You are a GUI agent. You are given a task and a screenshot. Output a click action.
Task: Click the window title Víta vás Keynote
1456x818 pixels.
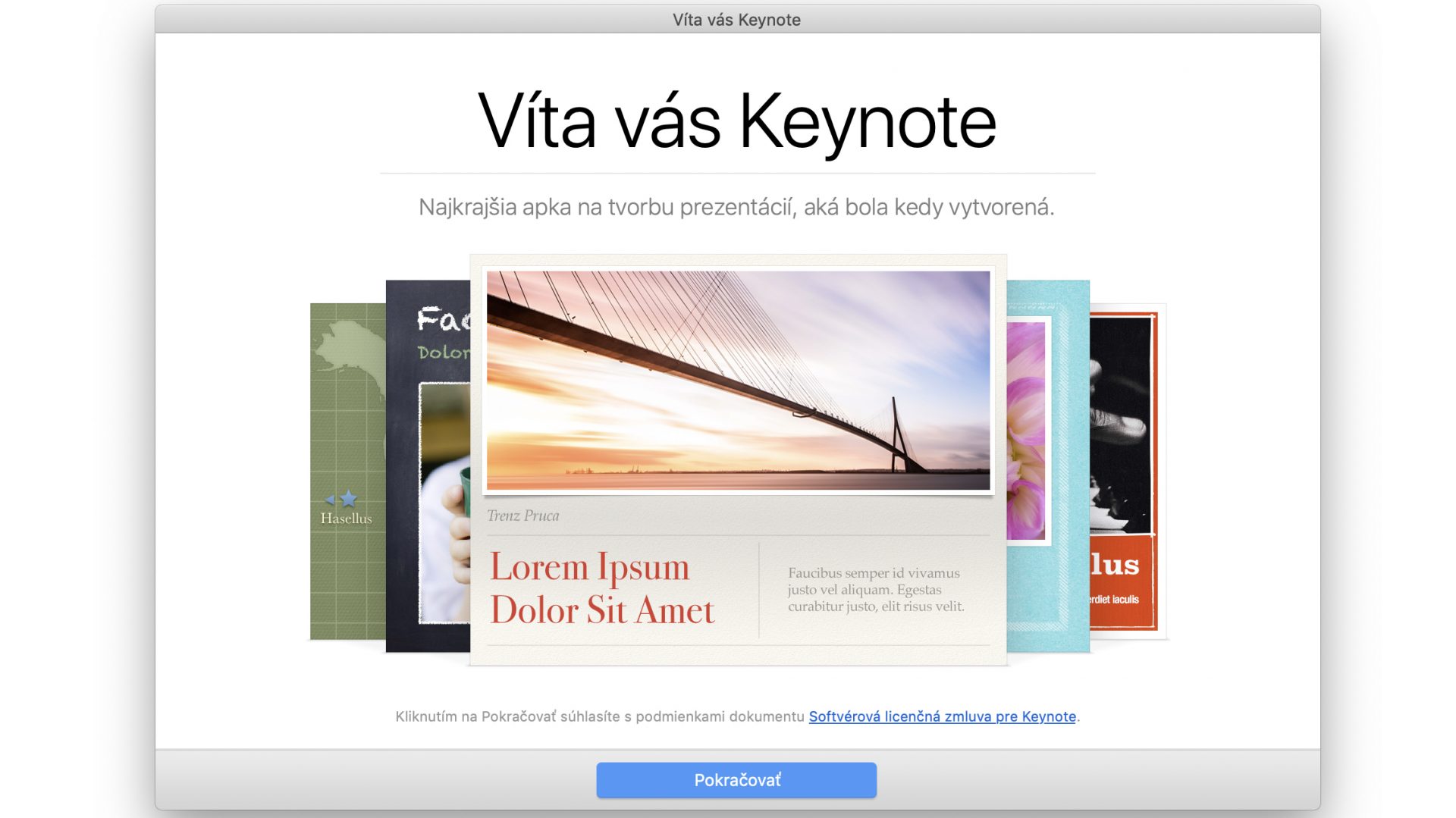pyautogui.click(x=736, y=20)
